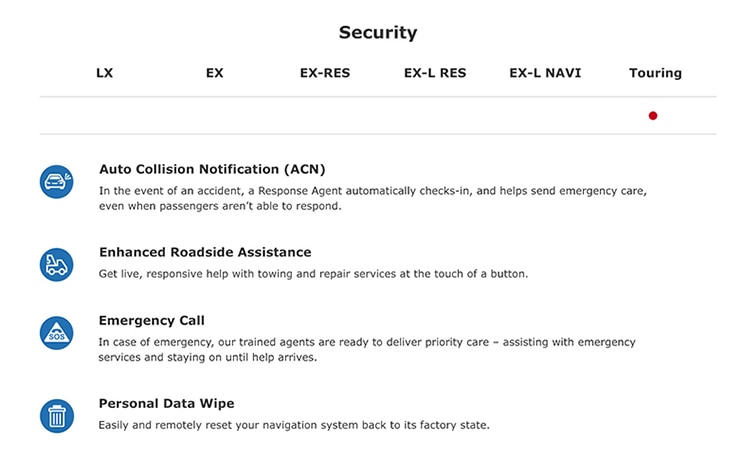
Task: Click the red availability dot under Touring
Action: coord(653,115)
